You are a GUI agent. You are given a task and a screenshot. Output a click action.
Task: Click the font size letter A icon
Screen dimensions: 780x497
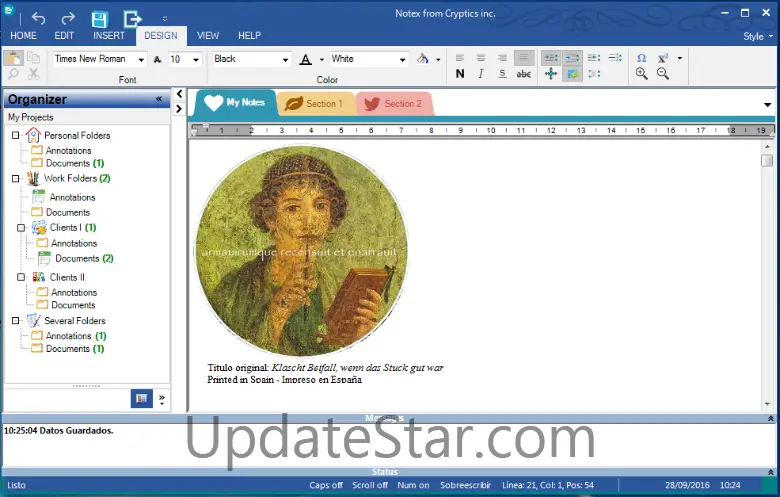click(x=158, y=60)
